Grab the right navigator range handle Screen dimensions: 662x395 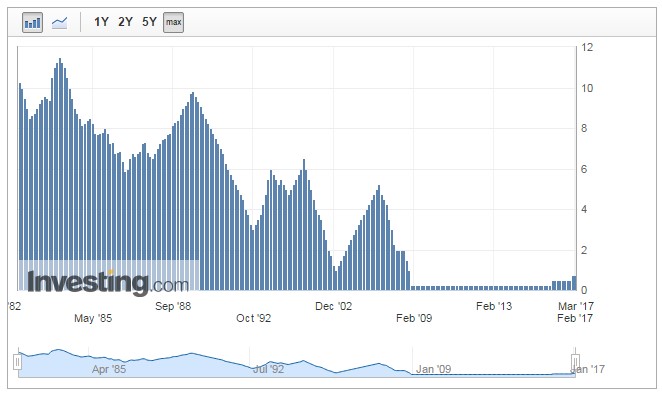click(x=575, y=362)
